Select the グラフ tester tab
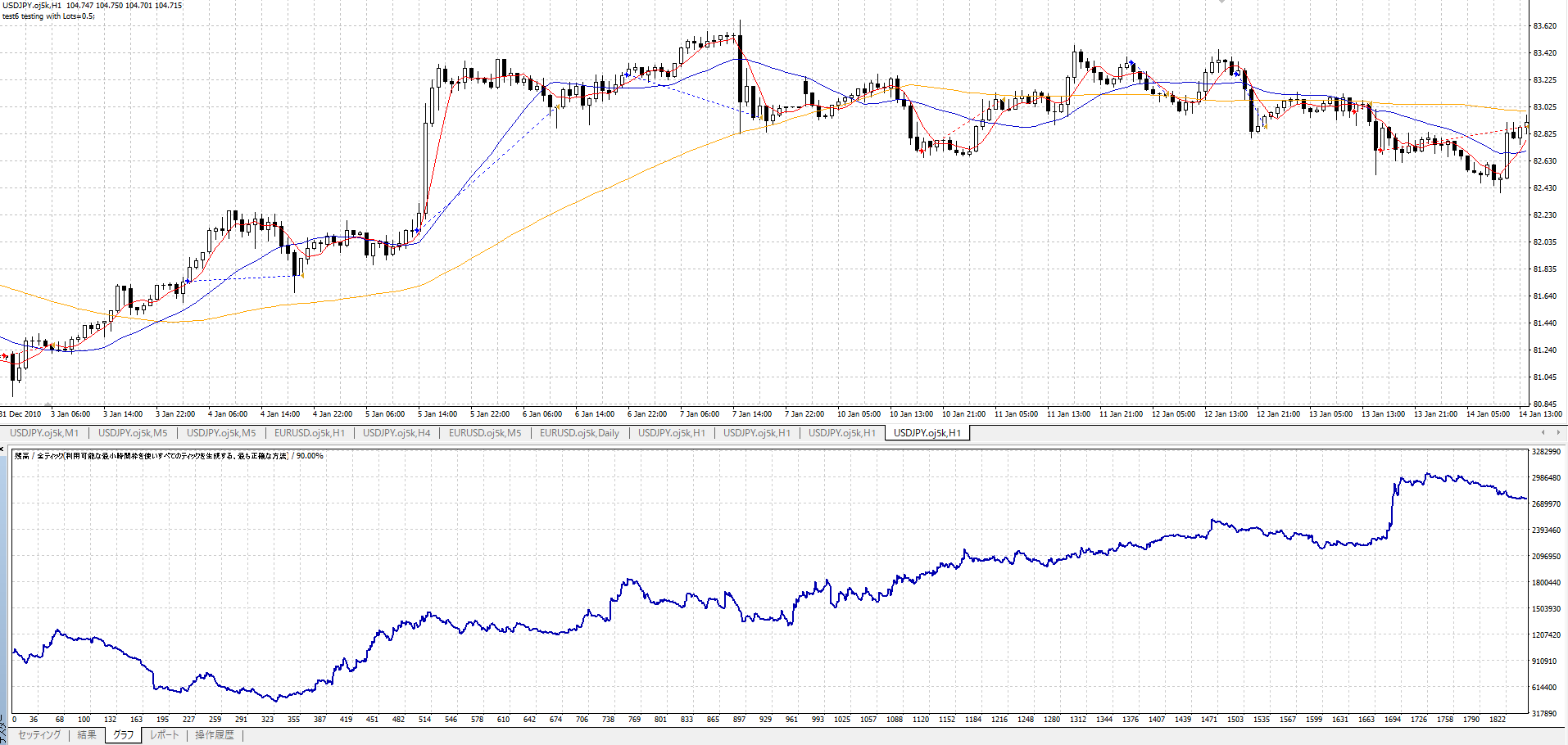 (123, 735)
